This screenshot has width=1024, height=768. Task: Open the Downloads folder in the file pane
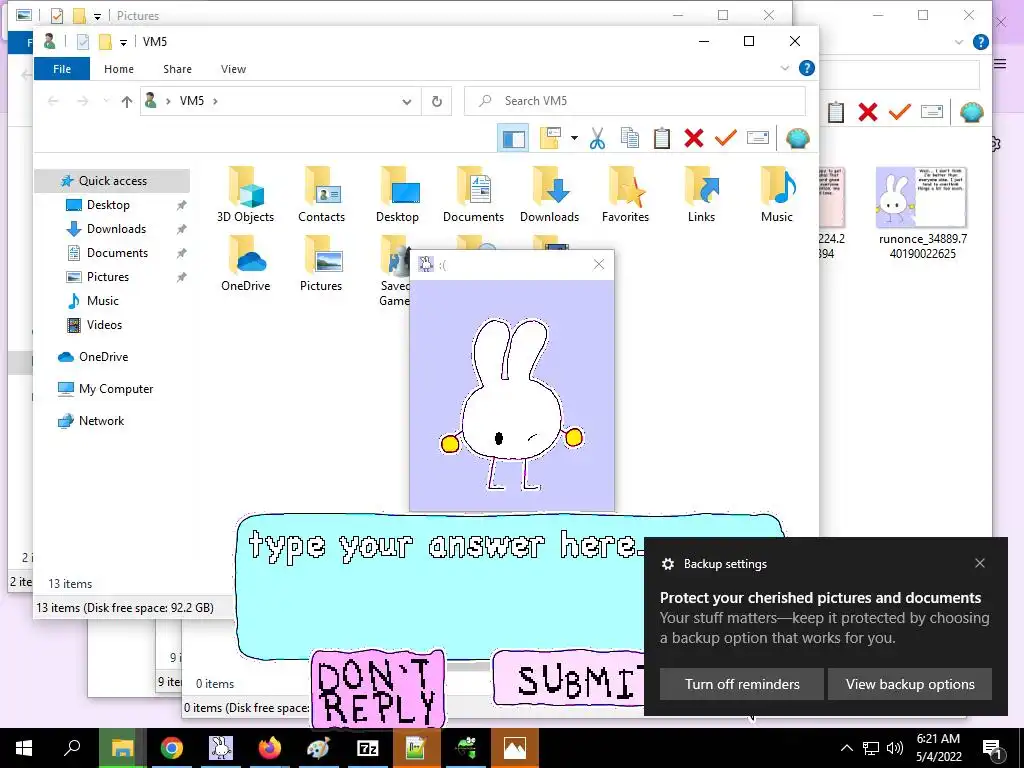click(x=549, y=195)
